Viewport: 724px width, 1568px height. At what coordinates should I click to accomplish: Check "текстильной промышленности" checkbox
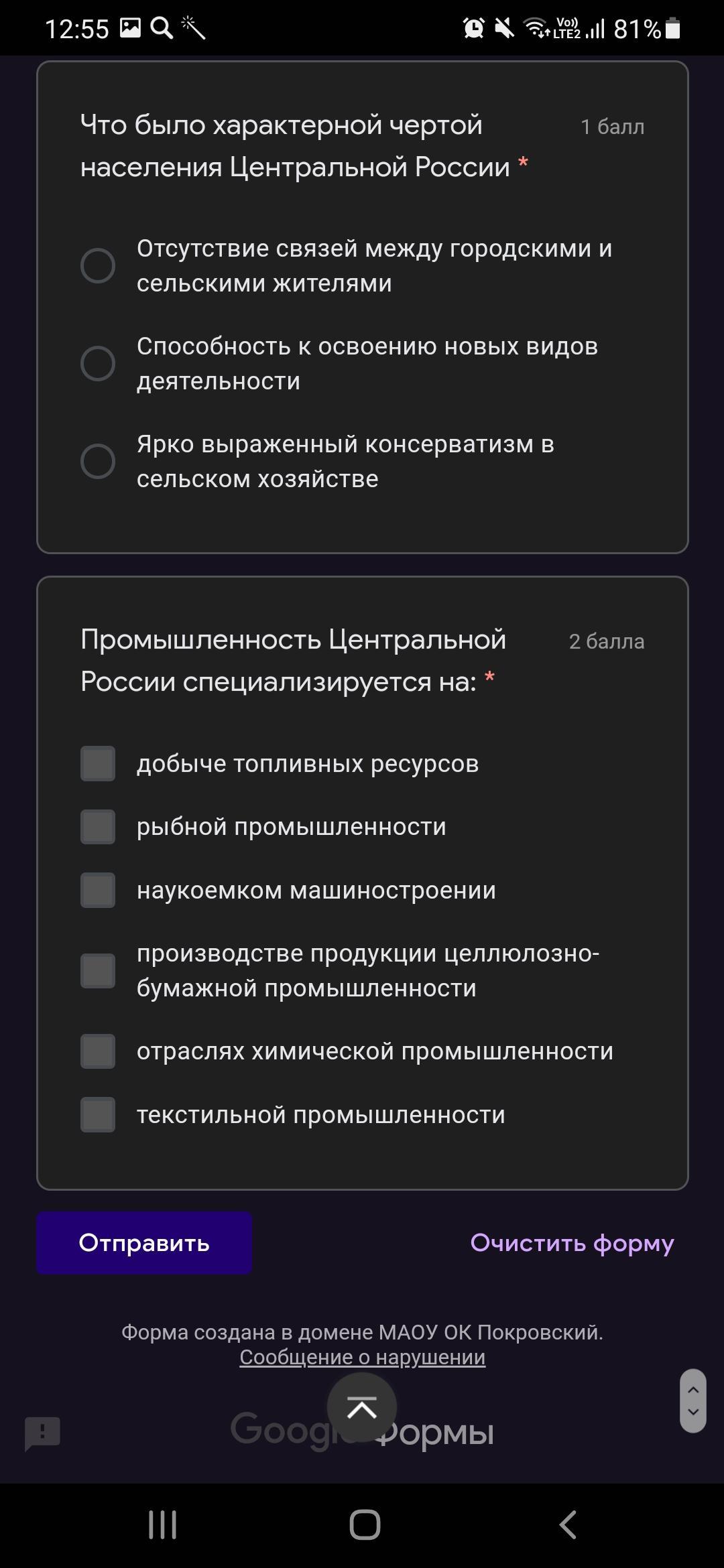[98, 1115]
